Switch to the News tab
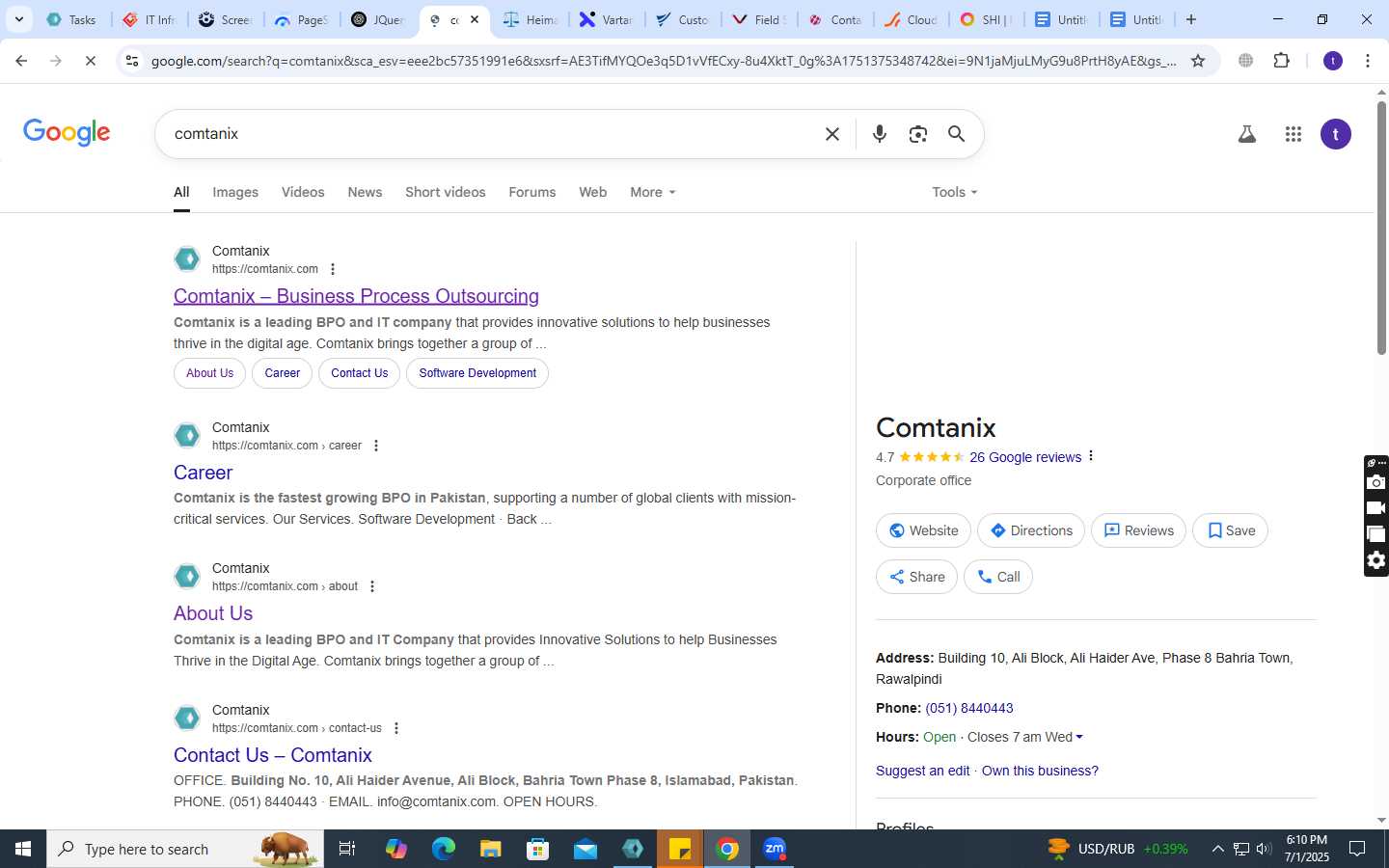 point(365,192)
